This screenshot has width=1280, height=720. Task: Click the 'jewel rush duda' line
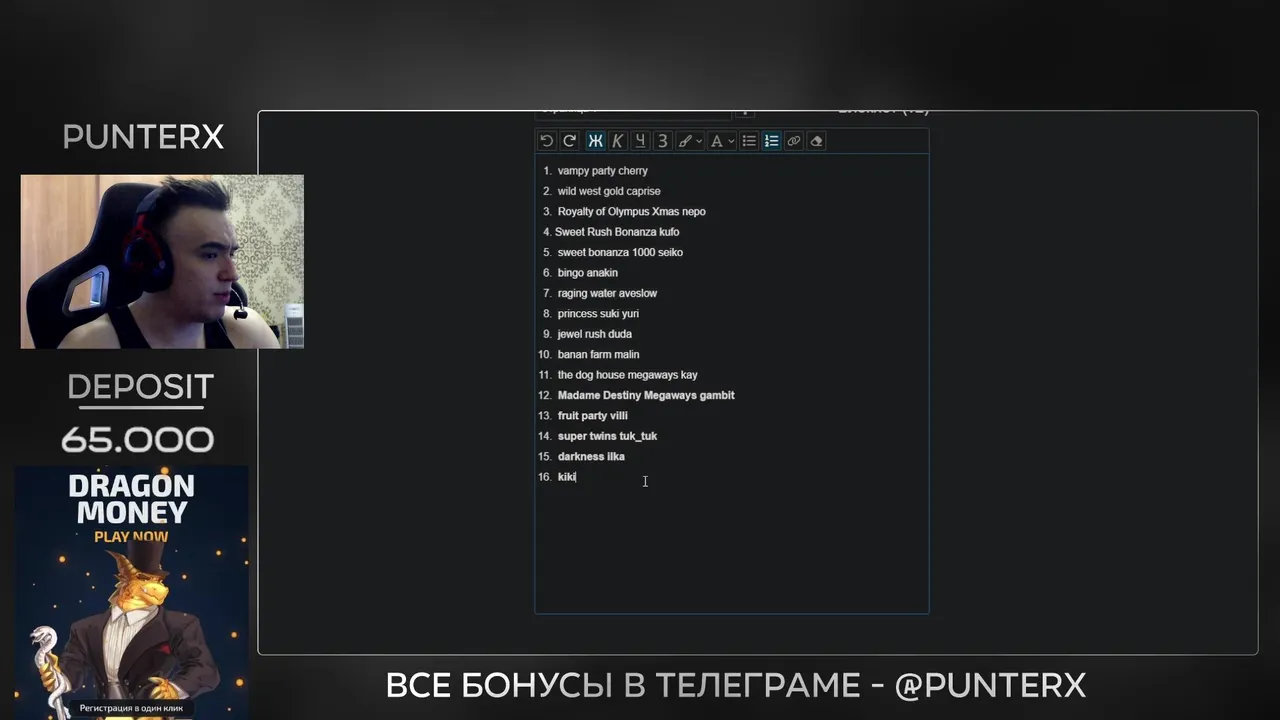point(595,334)
